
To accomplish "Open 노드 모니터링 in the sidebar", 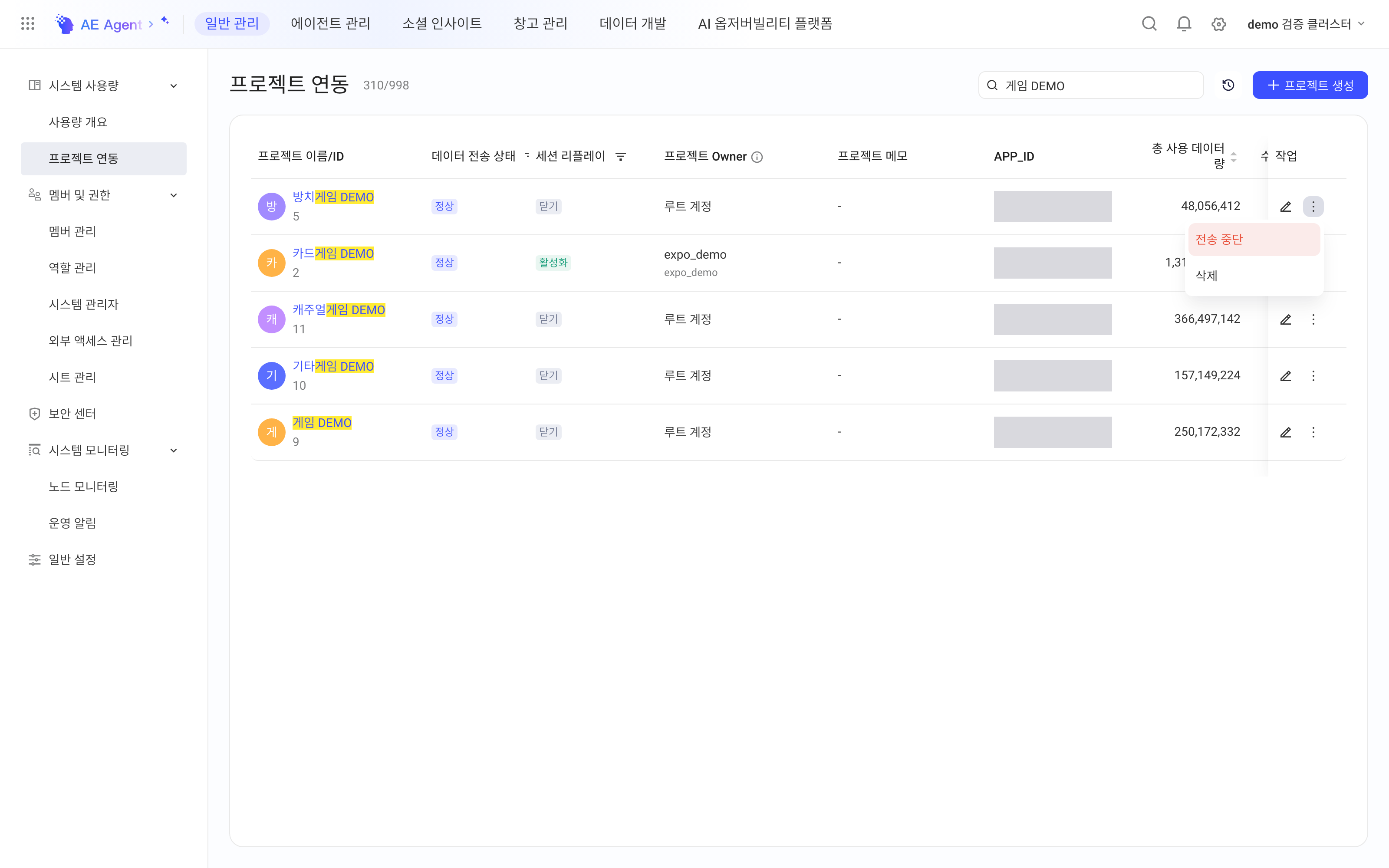I will [104, 487].
